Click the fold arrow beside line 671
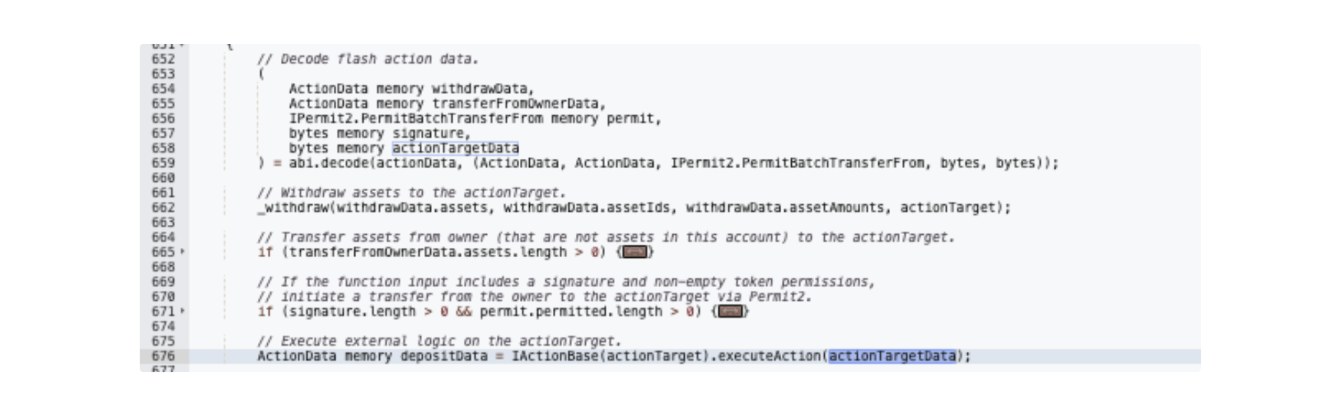1326x412 pixels. (x=182, y=312)
